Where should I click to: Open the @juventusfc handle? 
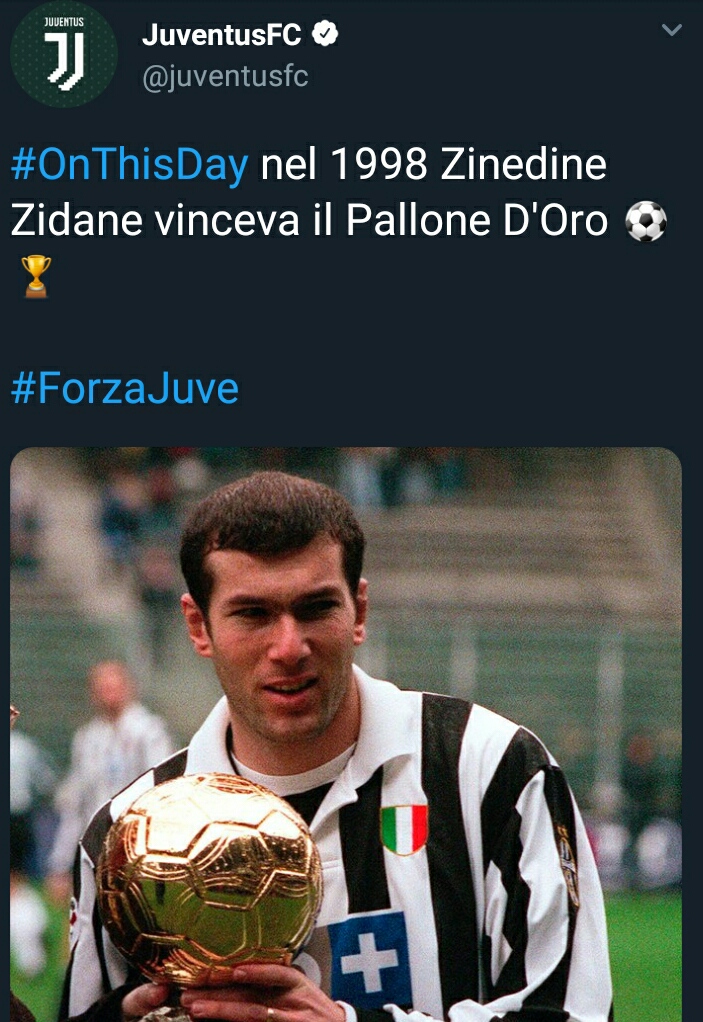225,77
